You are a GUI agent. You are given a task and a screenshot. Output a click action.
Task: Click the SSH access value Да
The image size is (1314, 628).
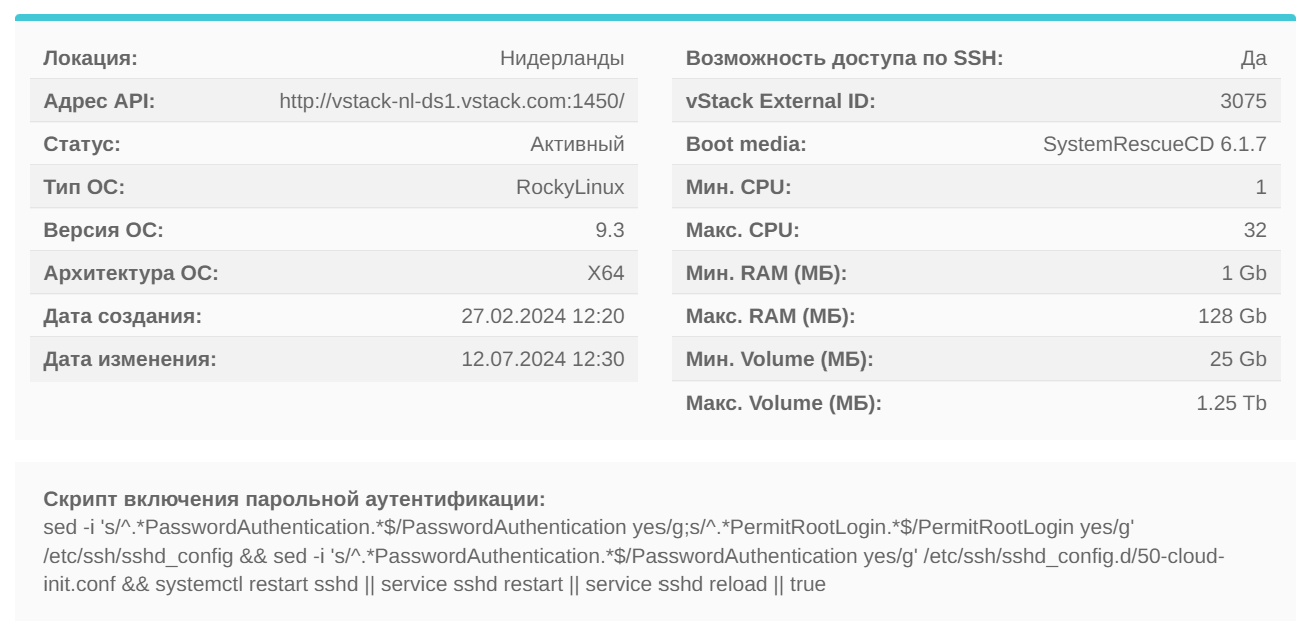(x=1254, y=58)
